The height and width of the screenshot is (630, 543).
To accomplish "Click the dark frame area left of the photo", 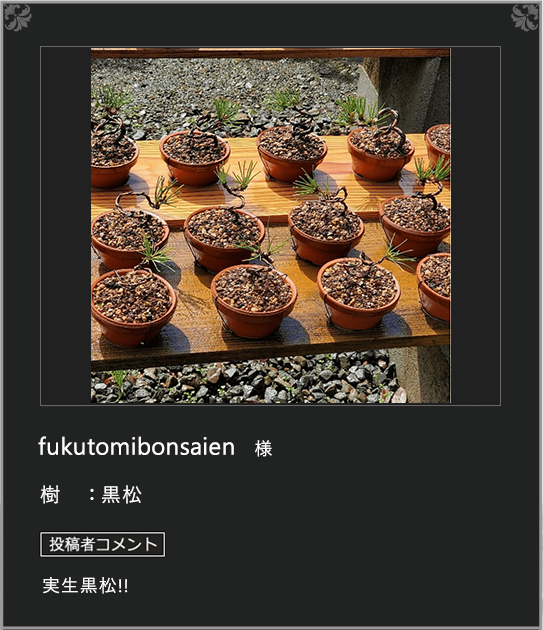I will tap(66, 225).
